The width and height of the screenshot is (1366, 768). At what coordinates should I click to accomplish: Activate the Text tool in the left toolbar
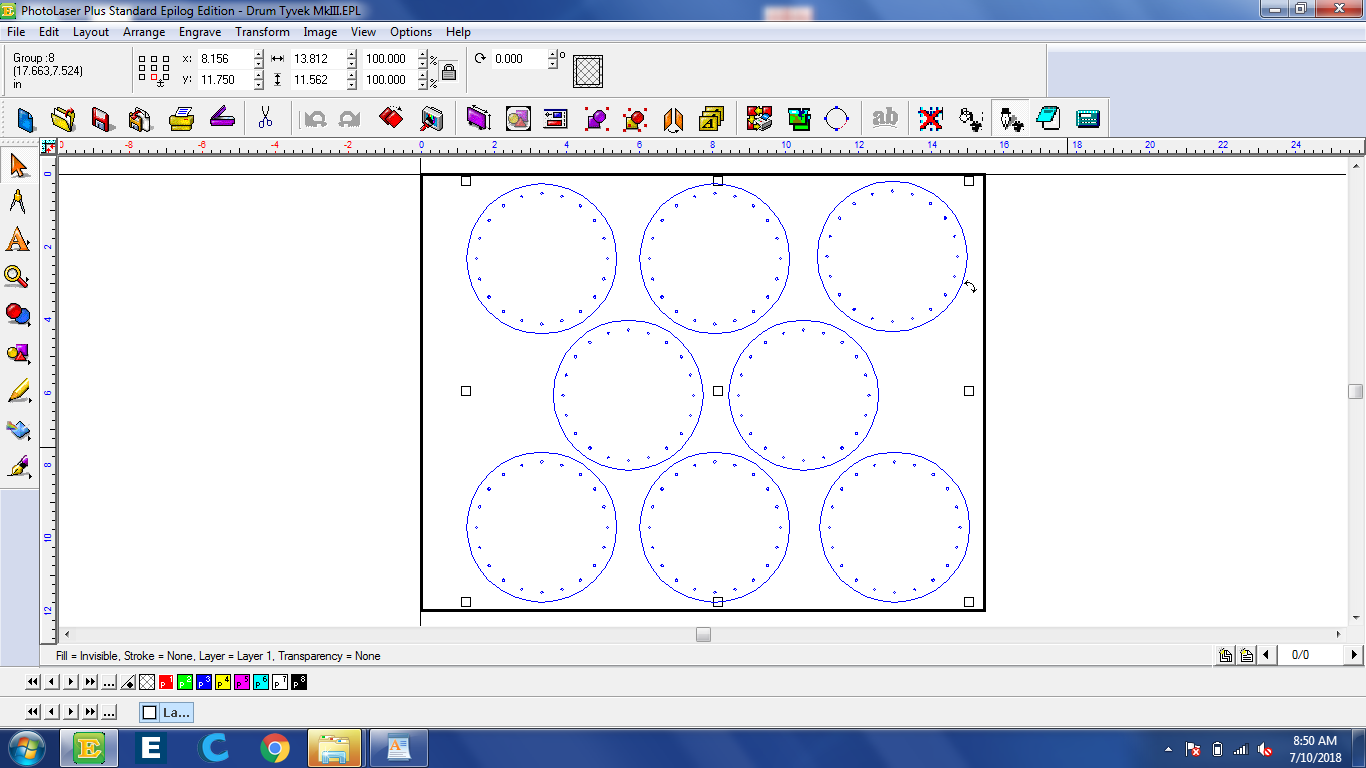coord(18,240)
